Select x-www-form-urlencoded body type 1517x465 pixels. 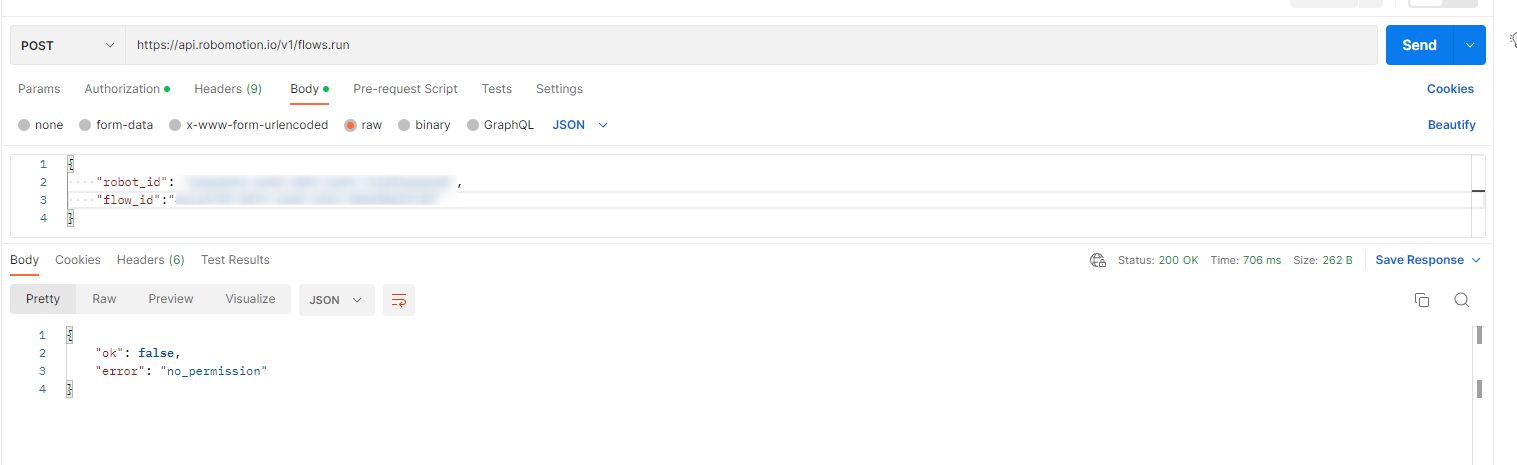[248, 125]
